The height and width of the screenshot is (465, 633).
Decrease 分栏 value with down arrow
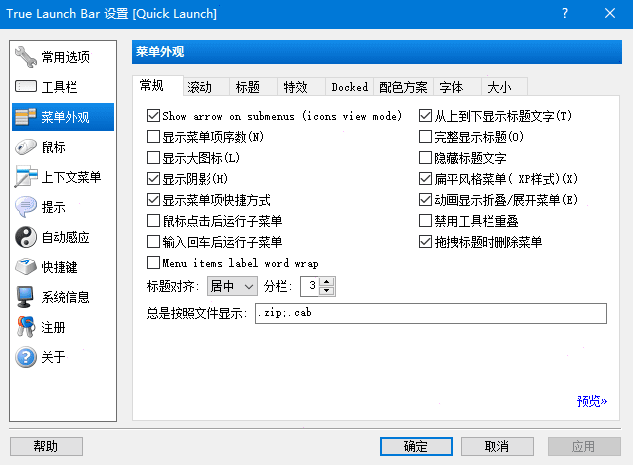[327, 291]
